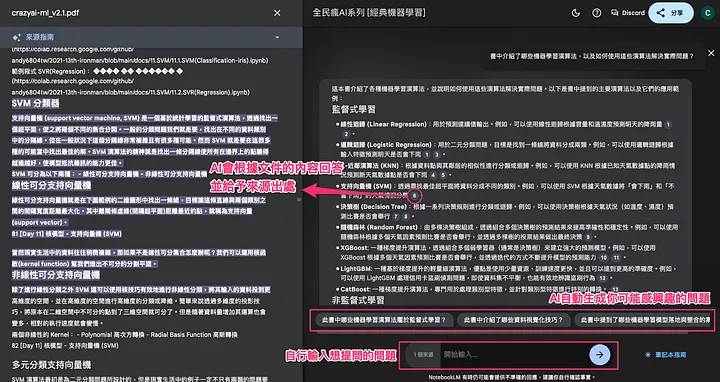The height and width of the screenshot is (382, 720).
Task: Select suggested question 此書中介紹了哪些資料視覺化技巧？
Action: (x=513, y=320)
